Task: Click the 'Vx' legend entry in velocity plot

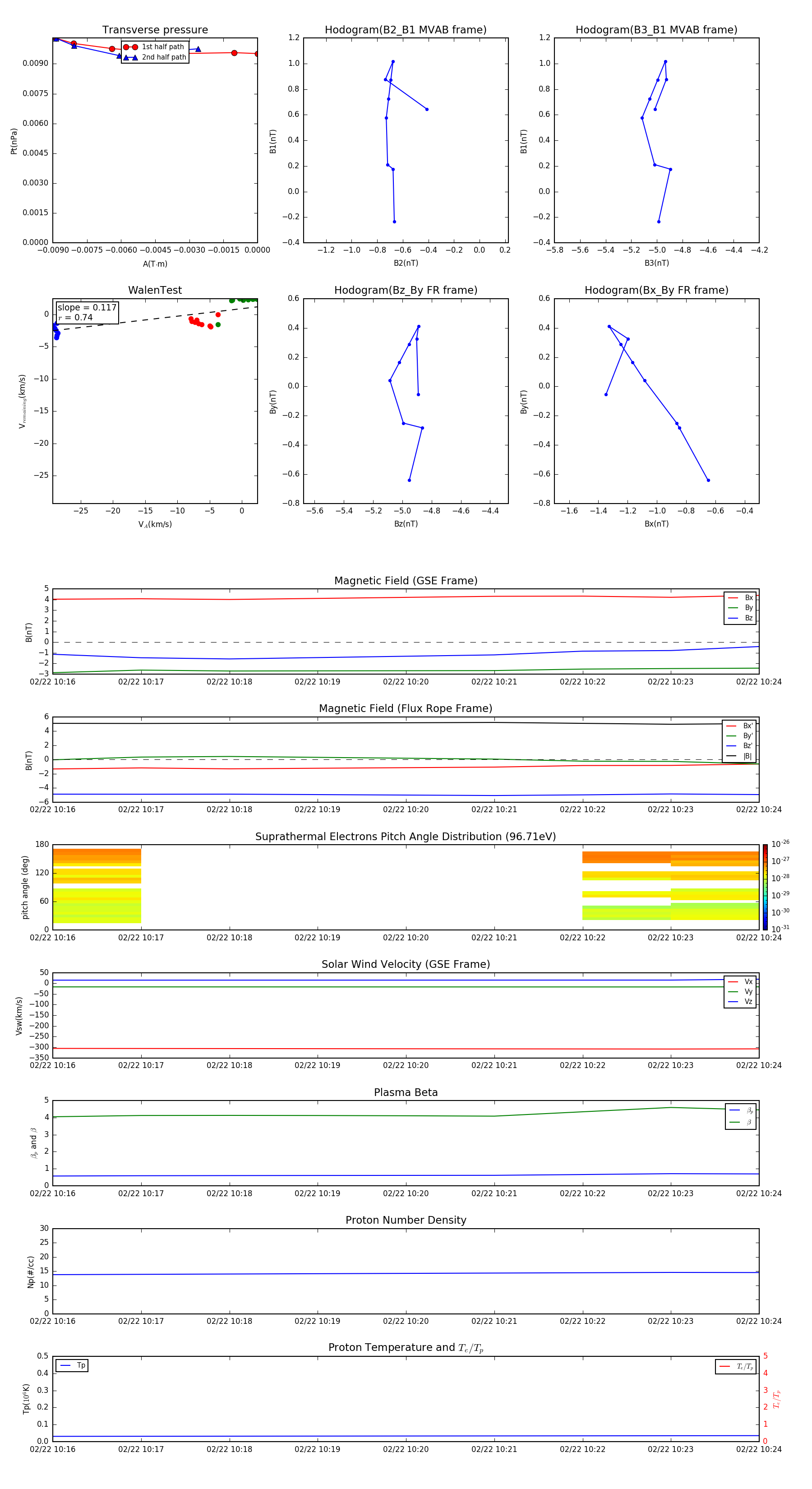Action: tap(740, 981)
